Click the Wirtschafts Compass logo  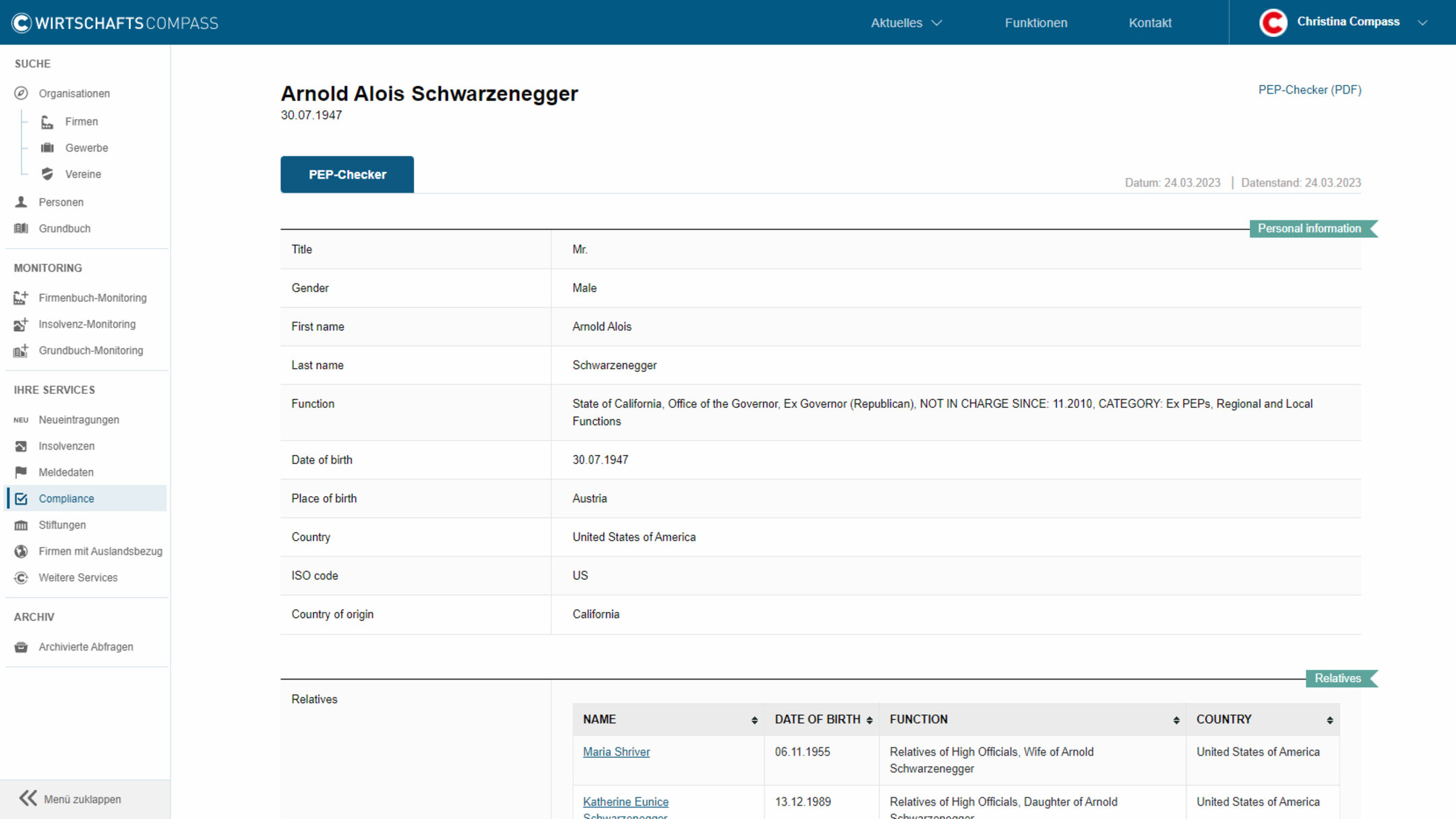[x=115, y=23]
